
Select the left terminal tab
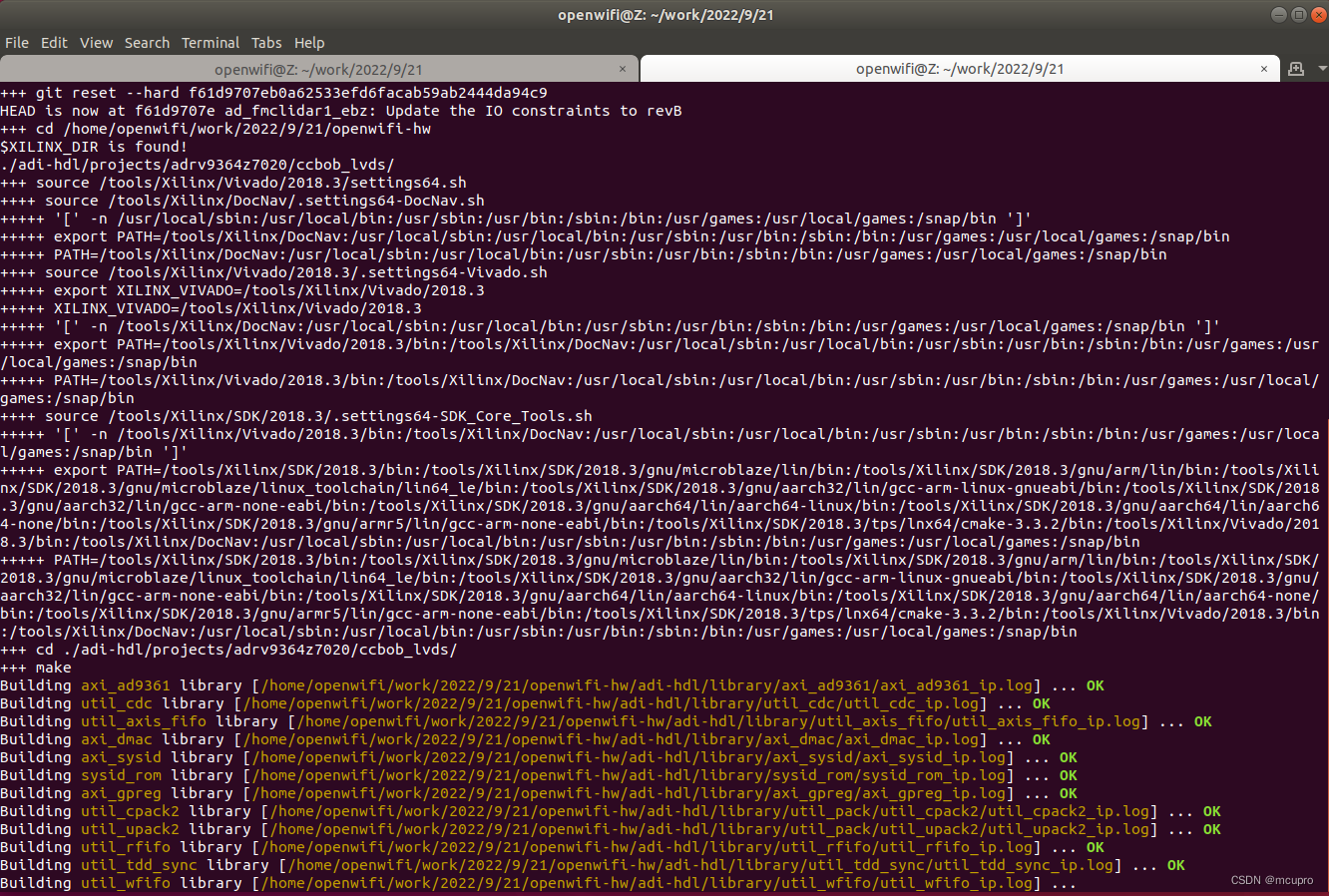(x=319, y=69)
